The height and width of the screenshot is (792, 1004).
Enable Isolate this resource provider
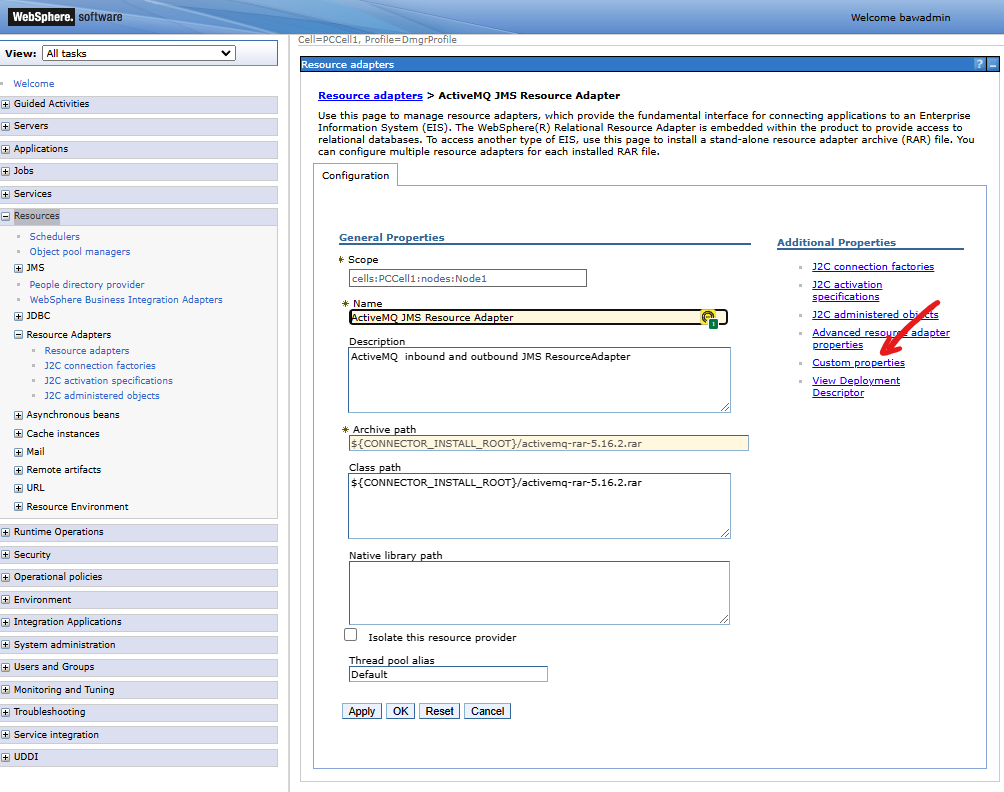(x=351, y=634)
